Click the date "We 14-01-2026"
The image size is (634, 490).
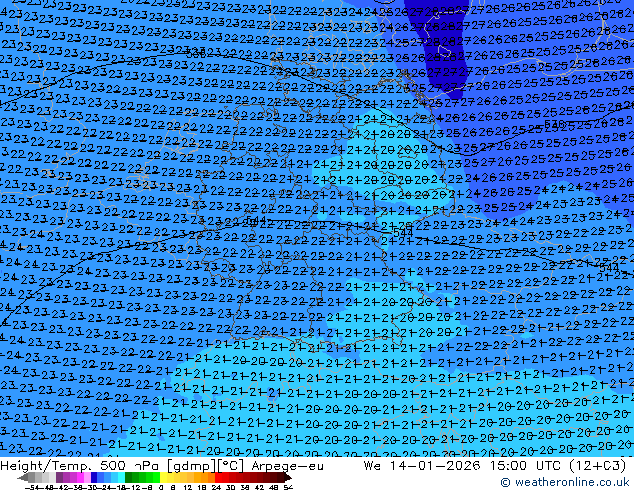point(422,466)
